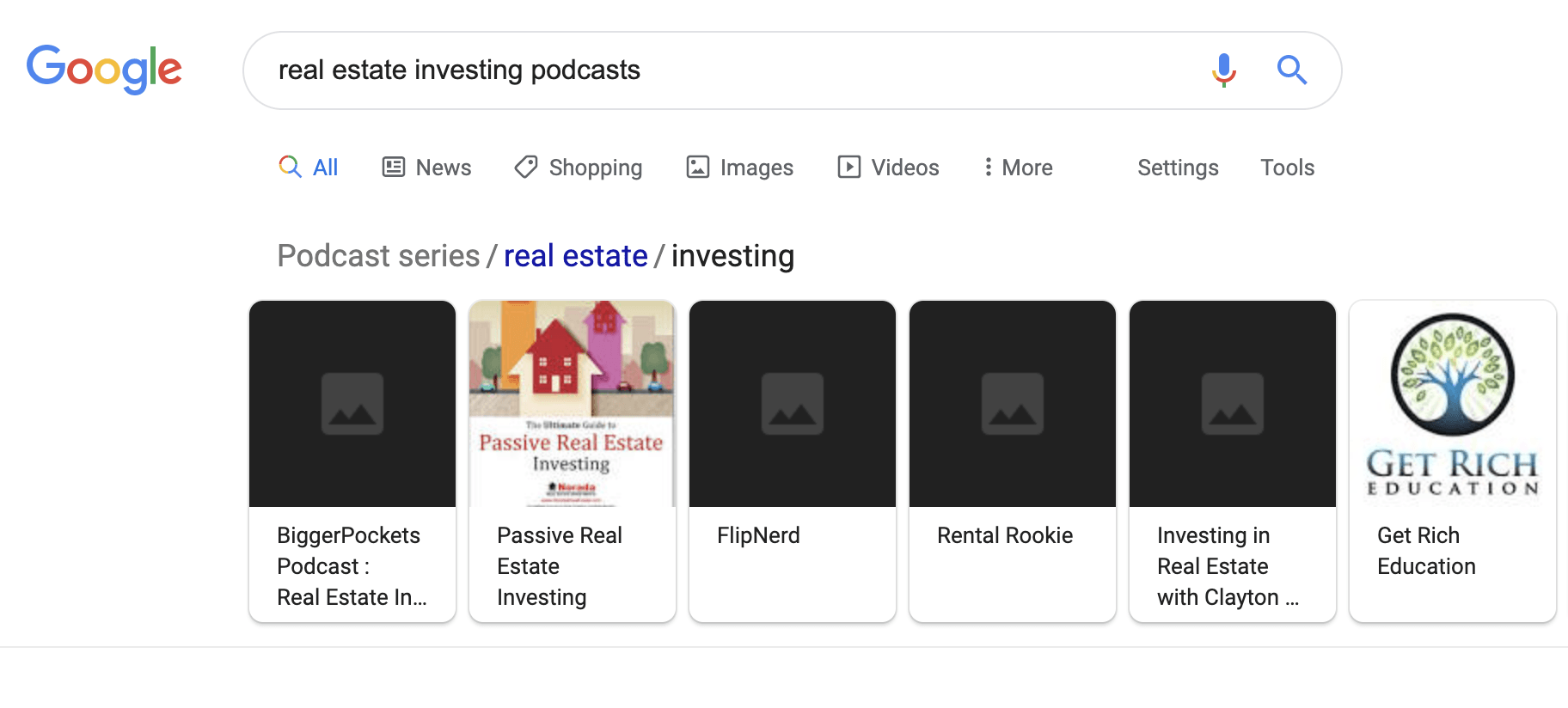Open the More options menu
The image size is (1568, 708).
pos(1018,168)
